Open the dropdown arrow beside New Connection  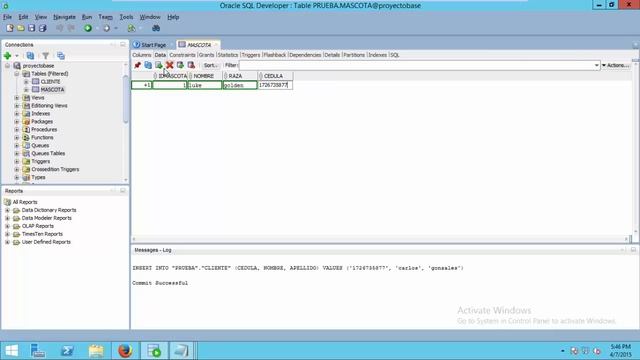point(17,56)
